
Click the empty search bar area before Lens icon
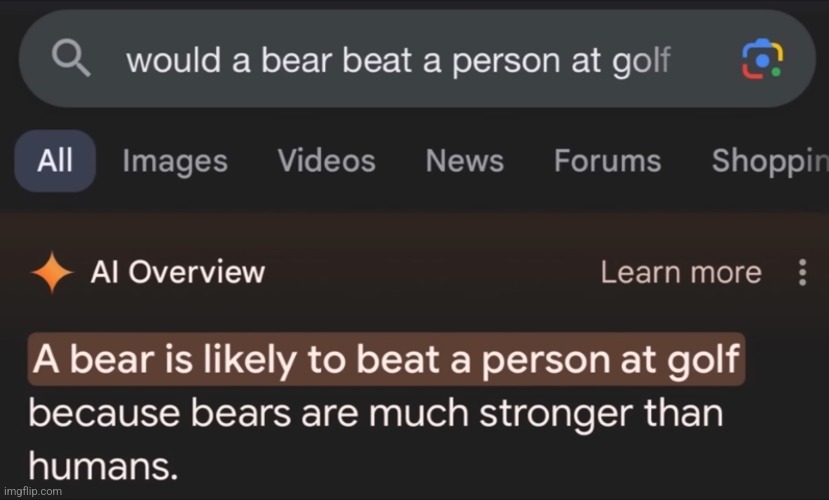pyautogui.click(x=705, y=61)
